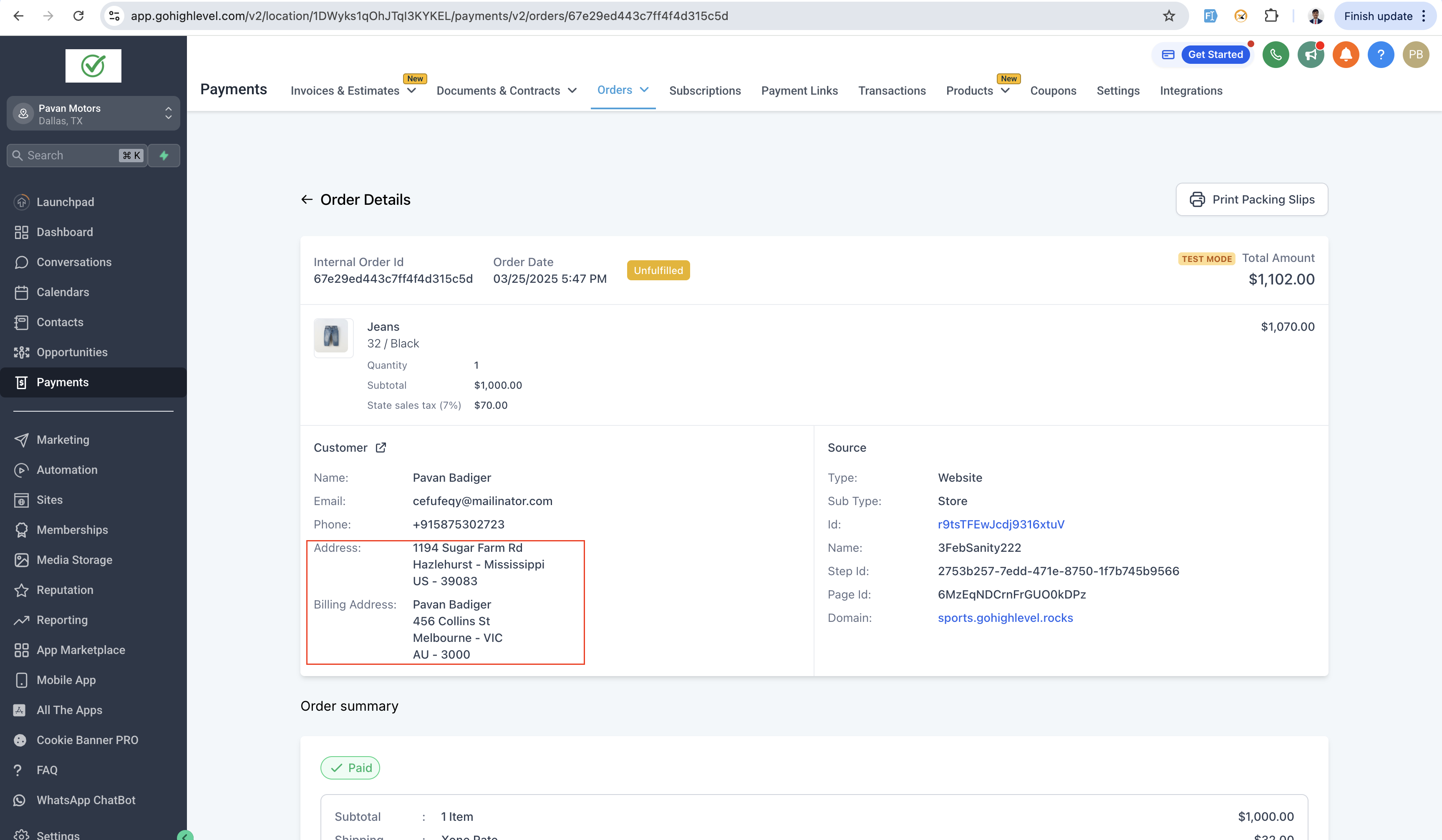Viewport: 1442px width, 840px height.
Task: Click the Get Started button
Action: coord(1215,54)
